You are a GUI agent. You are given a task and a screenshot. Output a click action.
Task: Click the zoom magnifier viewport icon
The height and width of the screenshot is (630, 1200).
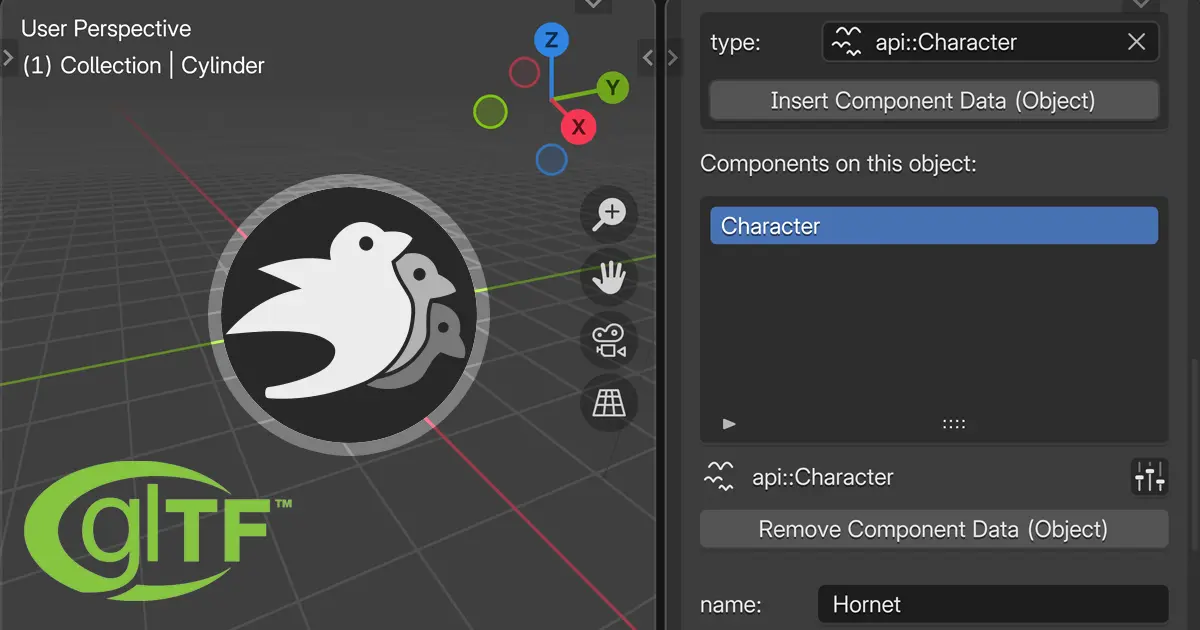pos(609,214)
